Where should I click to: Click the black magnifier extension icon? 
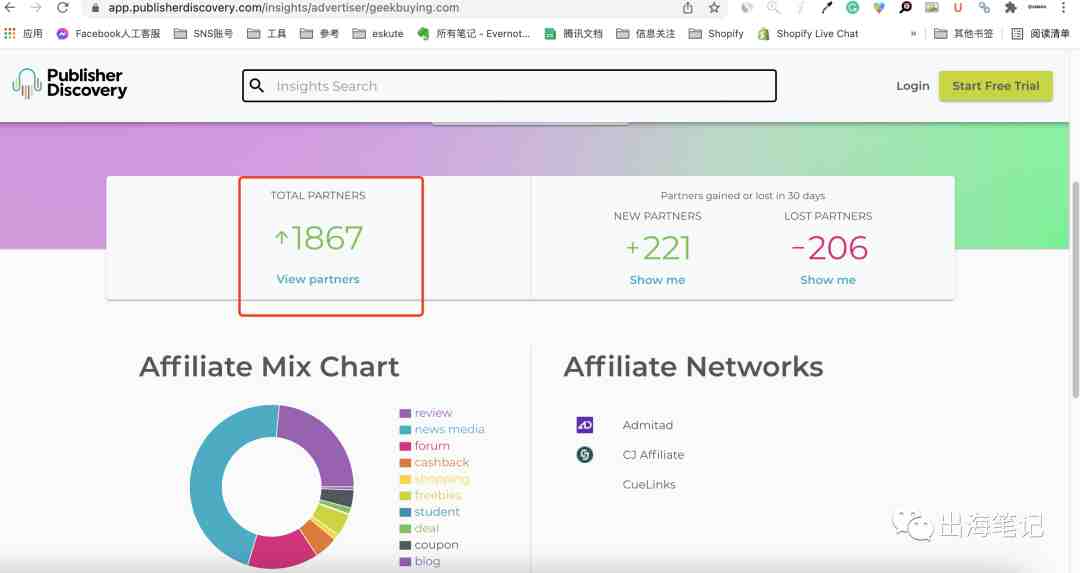point(905,8)
